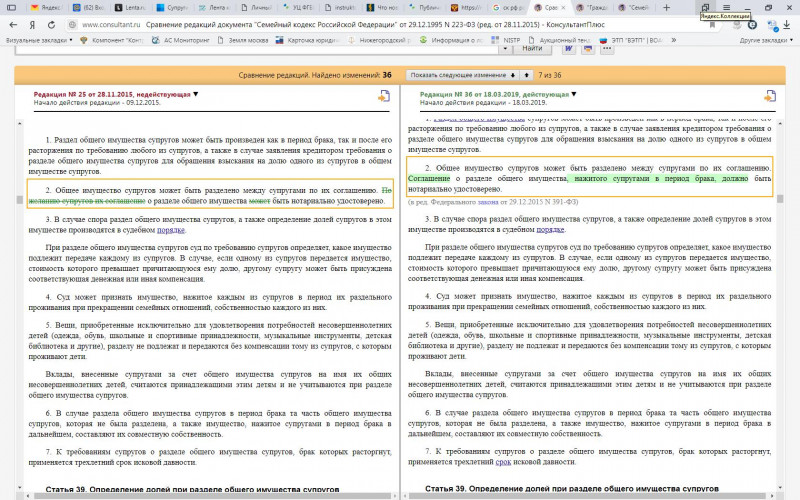
Task: Switch to the 'Что нов' tab
Action: (382, 8)
